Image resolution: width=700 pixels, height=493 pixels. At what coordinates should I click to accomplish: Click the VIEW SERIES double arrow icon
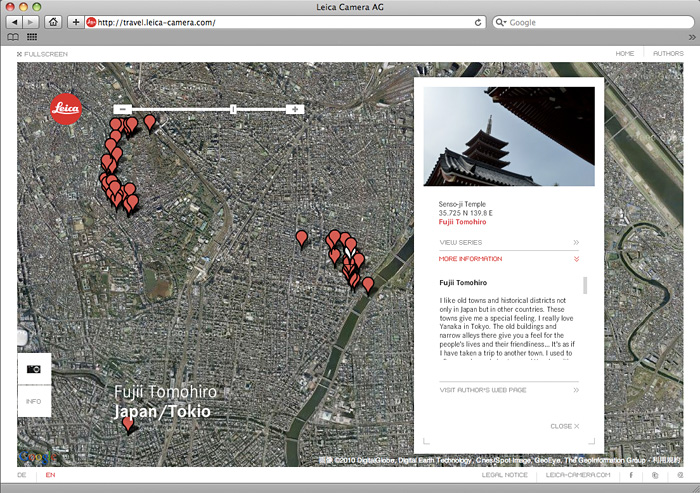tap(576, 242)
